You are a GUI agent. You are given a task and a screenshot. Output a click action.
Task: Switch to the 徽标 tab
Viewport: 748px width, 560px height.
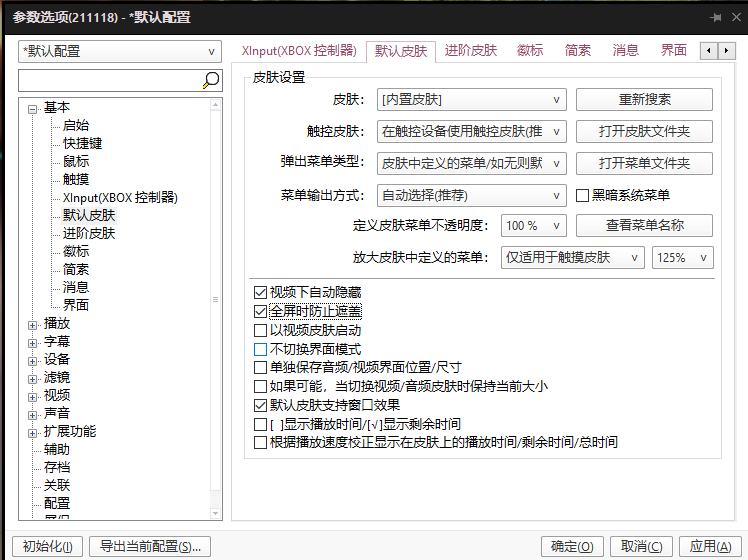[x=530, y=51]
